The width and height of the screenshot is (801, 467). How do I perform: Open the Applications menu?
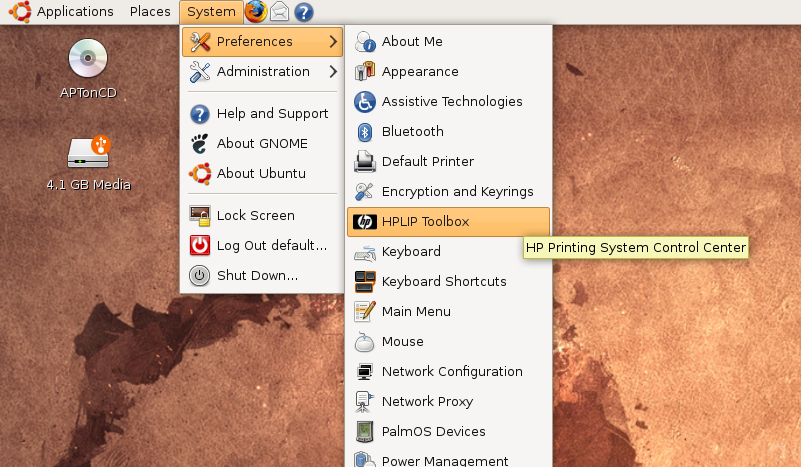pyautogui.click(x=75, y=12)
